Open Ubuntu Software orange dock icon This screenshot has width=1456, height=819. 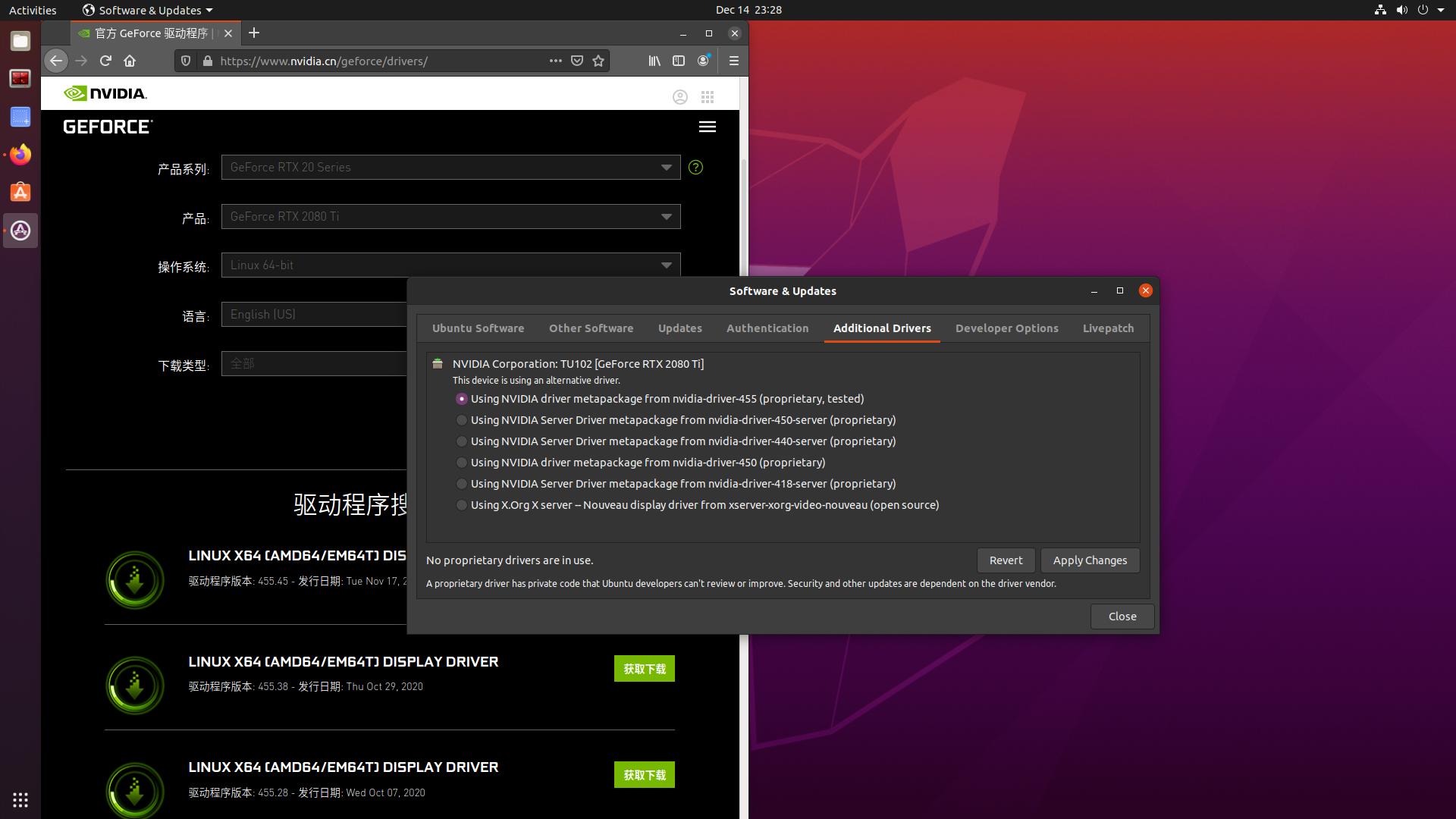point(20,193)
